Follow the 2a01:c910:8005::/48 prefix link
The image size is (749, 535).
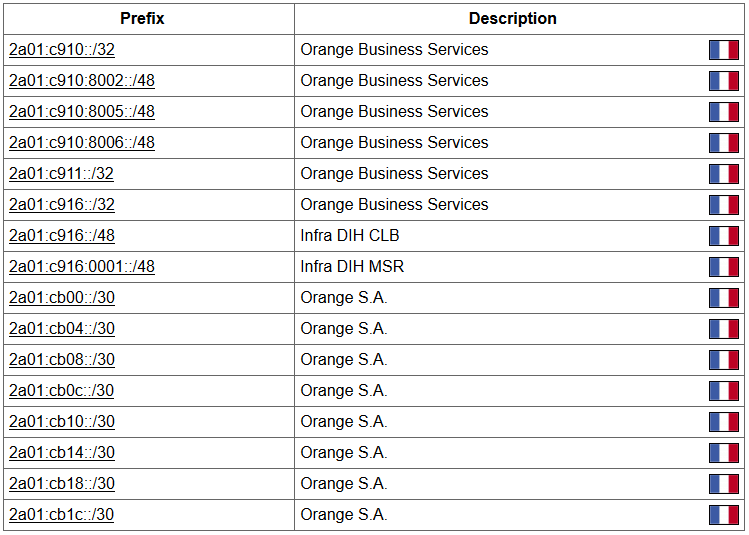coord(82,112)
